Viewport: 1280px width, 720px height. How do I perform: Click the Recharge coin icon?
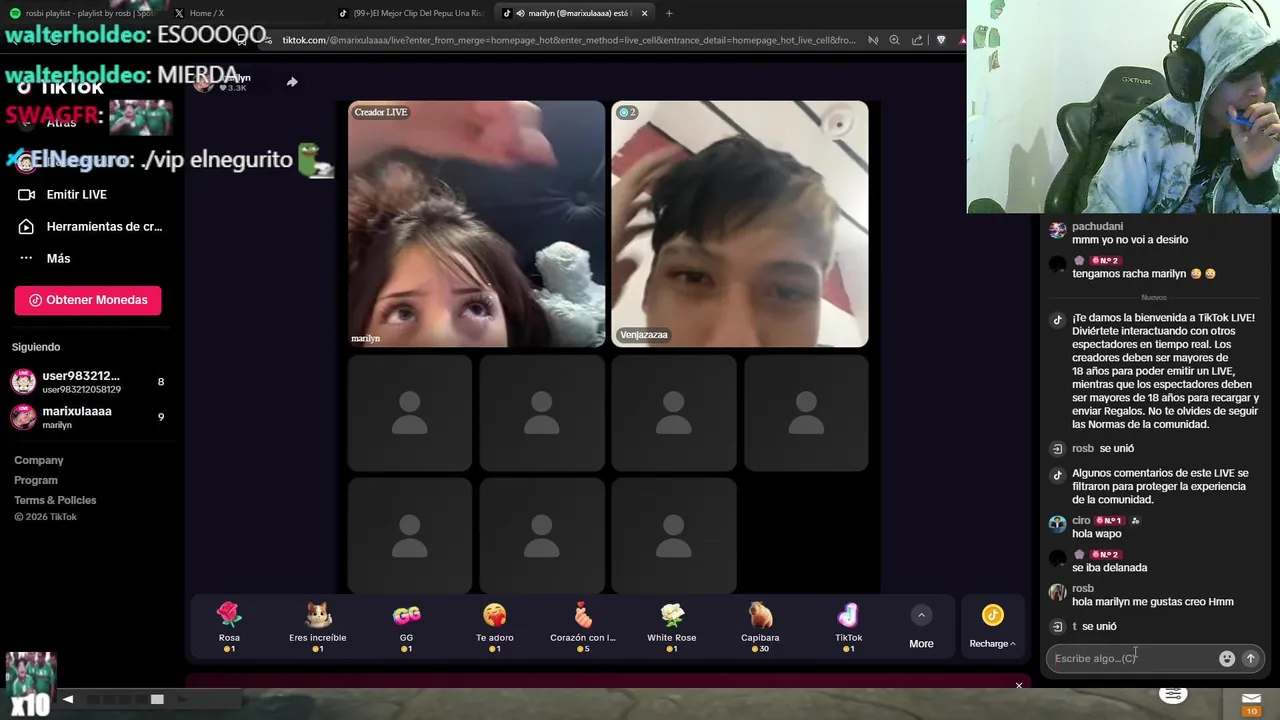click(x=992, y=615)
